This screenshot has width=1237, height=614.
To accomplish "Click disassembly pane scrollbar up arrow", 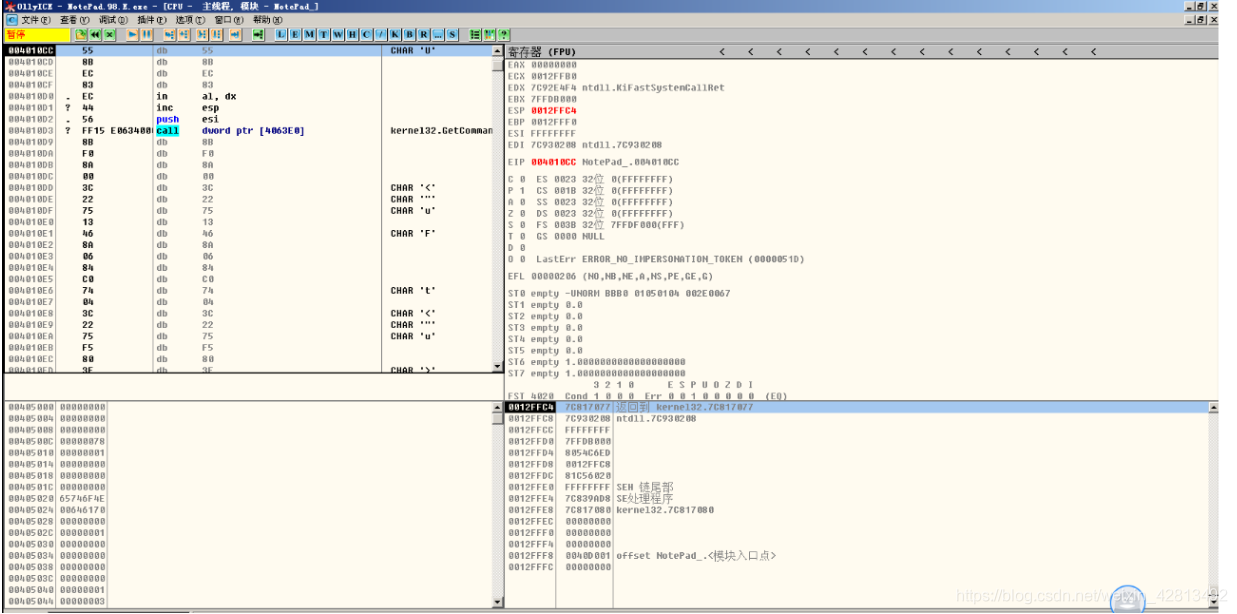I will [x=498, y=50].
